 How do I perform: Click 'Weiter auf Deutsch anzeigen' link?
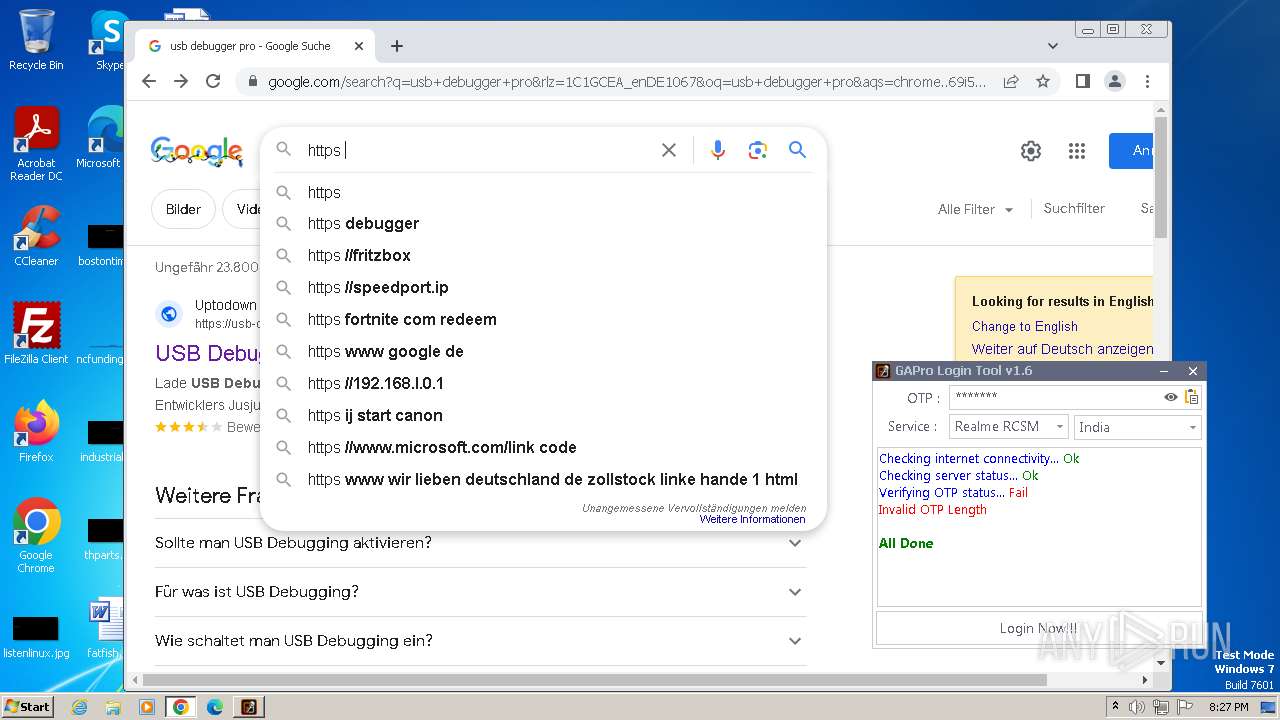pyautogui.click(x=1062, y=349)
